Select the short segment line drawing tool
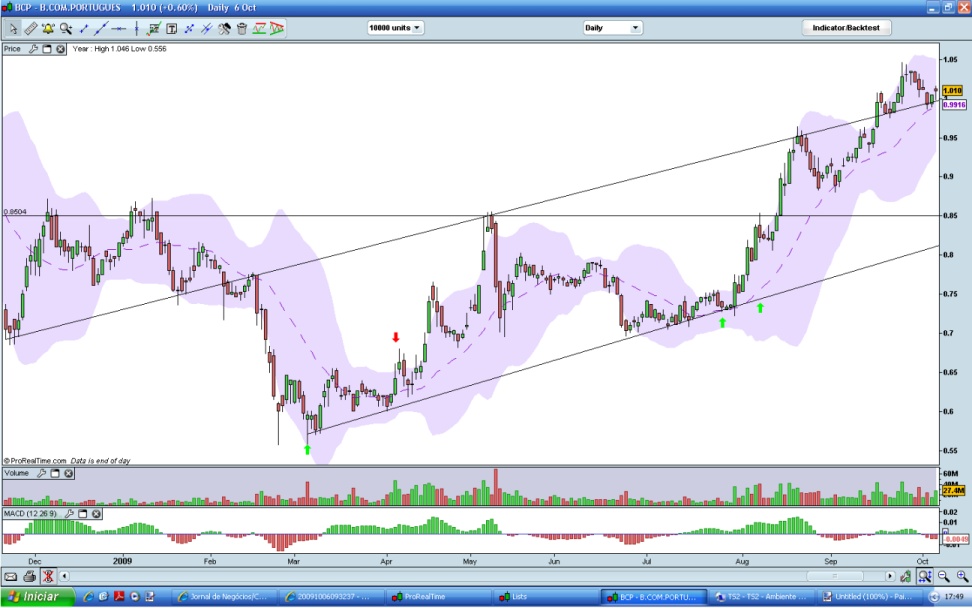This screenshot has height=608, width=972. (84, 29)
